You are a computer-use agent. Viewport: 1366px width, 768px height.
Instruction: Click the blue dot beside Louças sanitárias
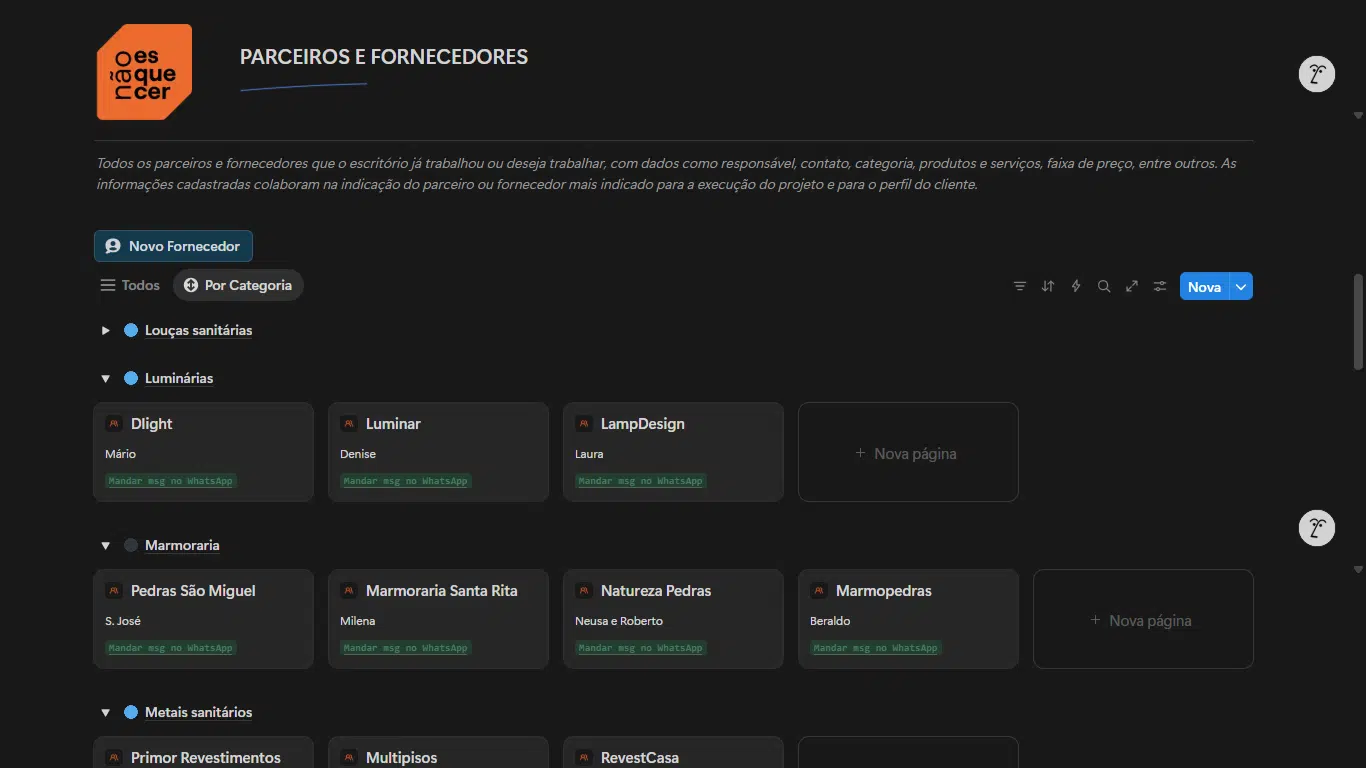point(131,330)
